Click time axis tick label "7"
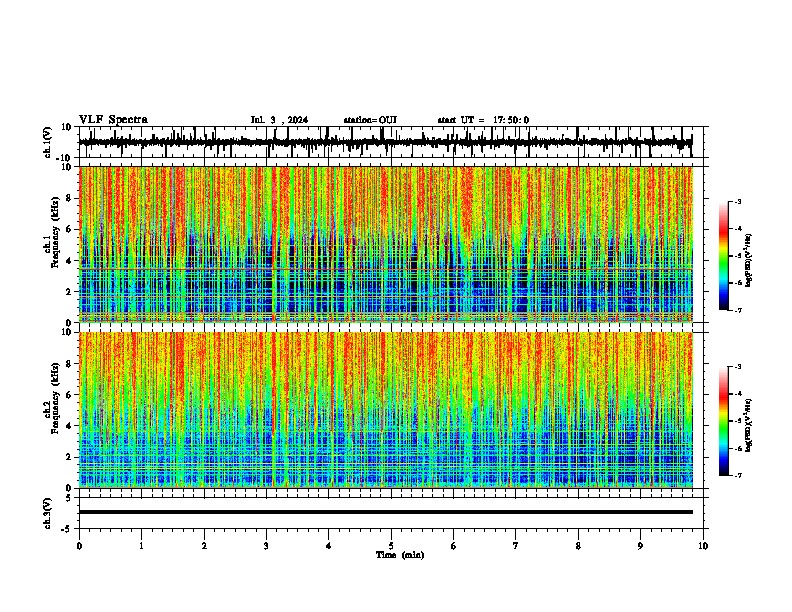 pos(516,546)
